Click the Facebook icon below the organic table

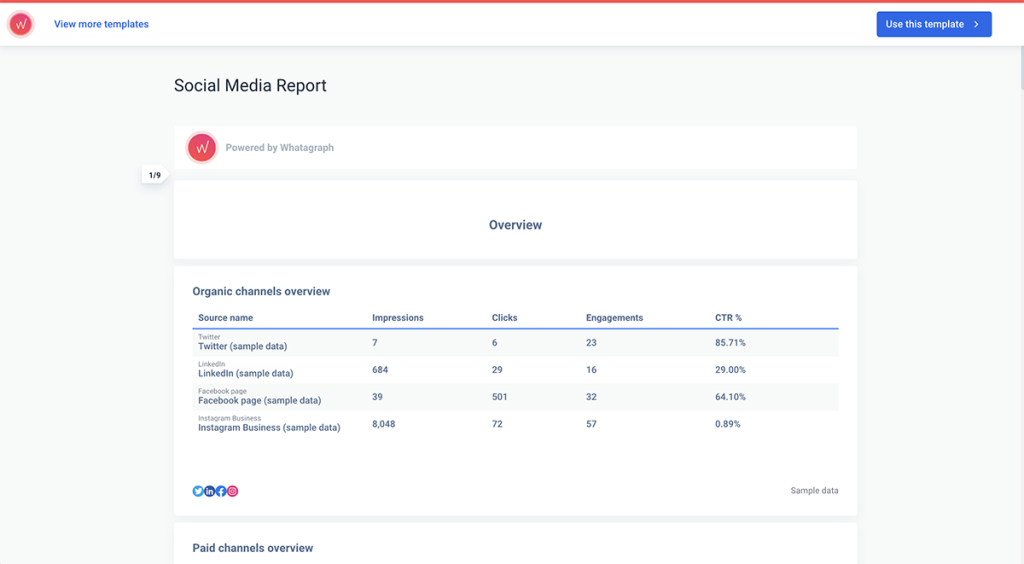tap(221, 491)
